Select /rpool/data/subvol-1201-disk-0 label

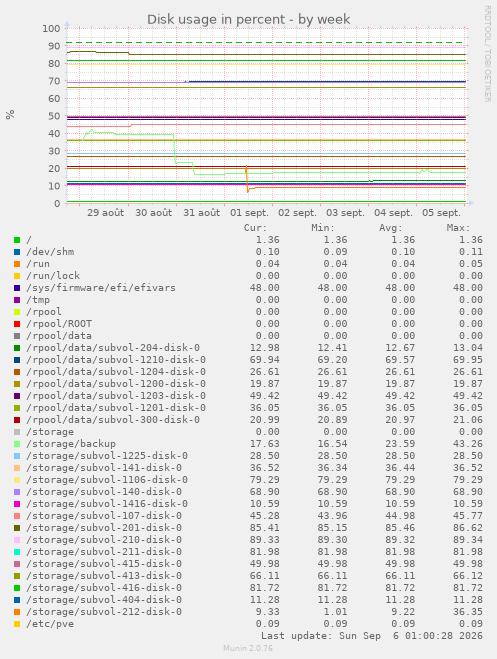116,408
